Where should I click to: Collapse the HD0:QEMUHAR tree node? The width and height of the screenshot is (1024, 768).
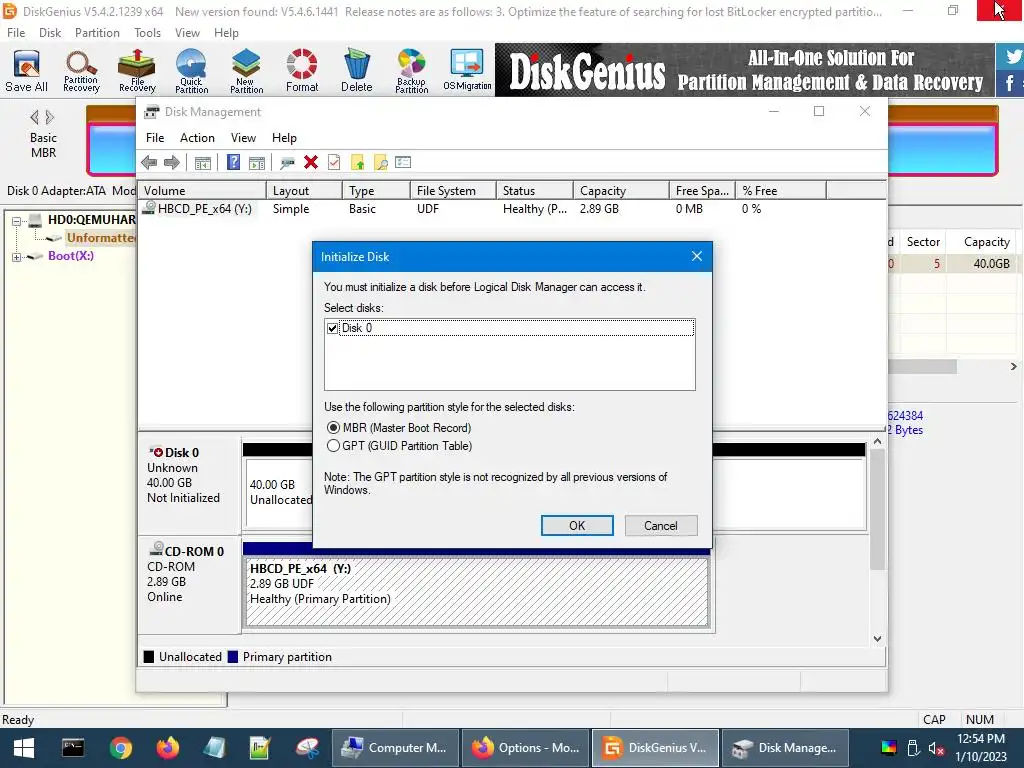[16, 221]
